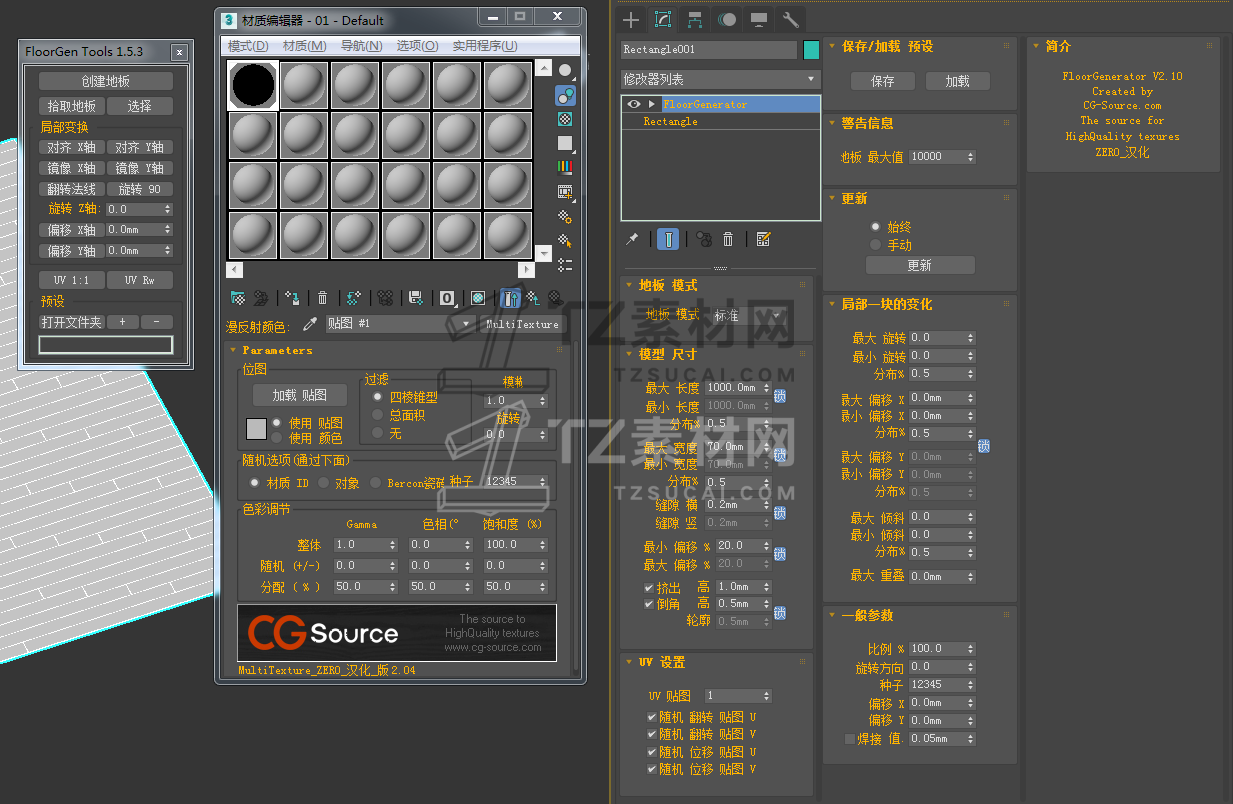
Task: Click the Rectangle001 teal color swatch
Action: 811,49
